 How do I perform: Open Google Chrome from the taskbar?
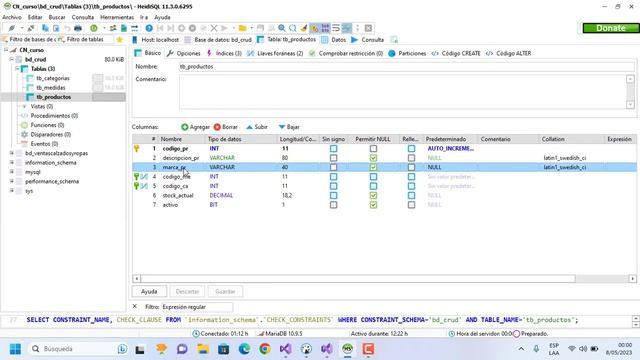(x=265, y=349)
